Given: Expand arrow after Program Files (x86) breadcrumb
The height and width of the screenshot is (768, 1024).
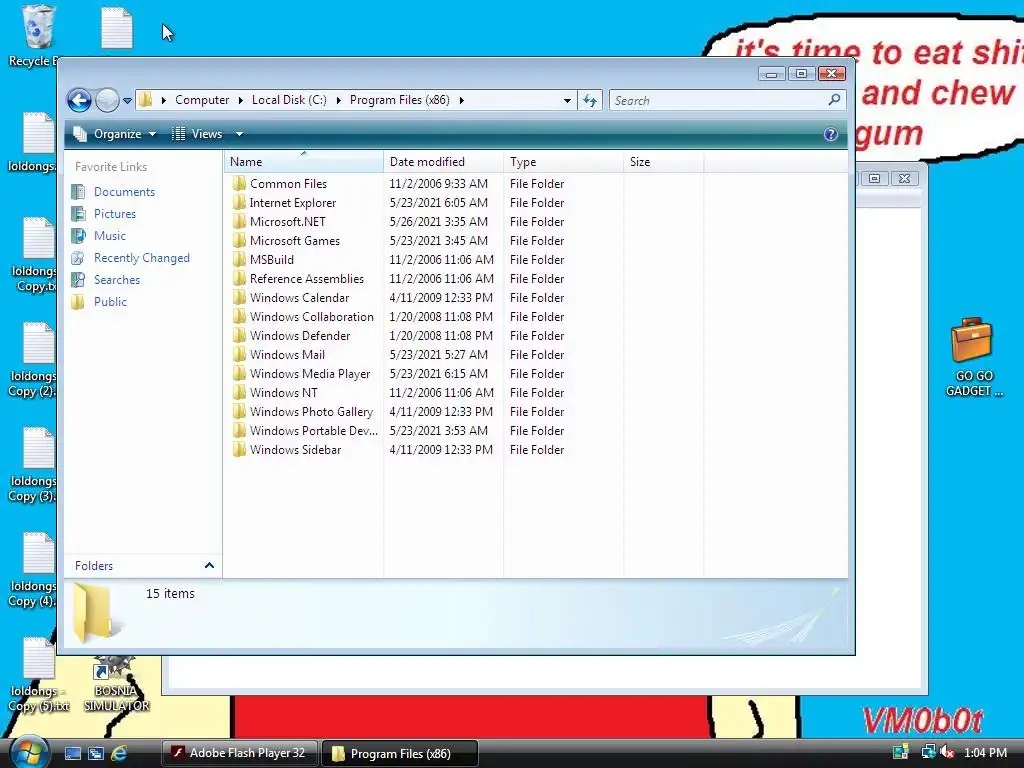Looking at the screenshot, I should click(x=462, y=100).
